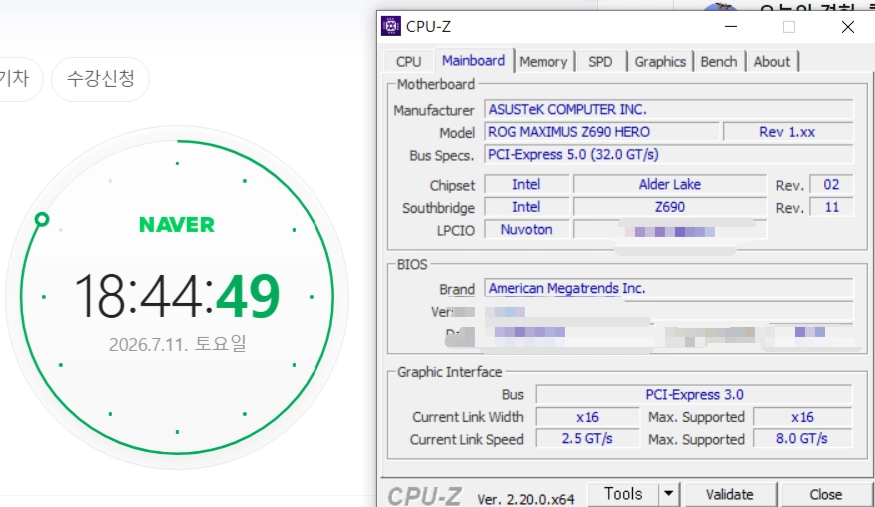Image resolution: width=875 pixels, height=507 pixels.
Task: Click the LPCIO Nuvoton value
Action: [x=526, y=230]
